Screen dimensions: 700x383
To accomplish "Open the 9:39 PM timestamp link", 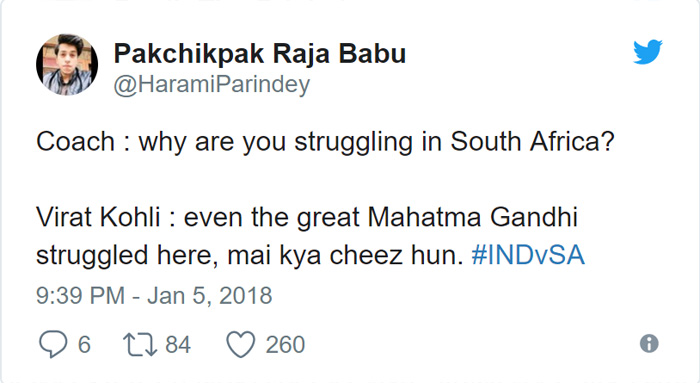I will coord(80,296).
